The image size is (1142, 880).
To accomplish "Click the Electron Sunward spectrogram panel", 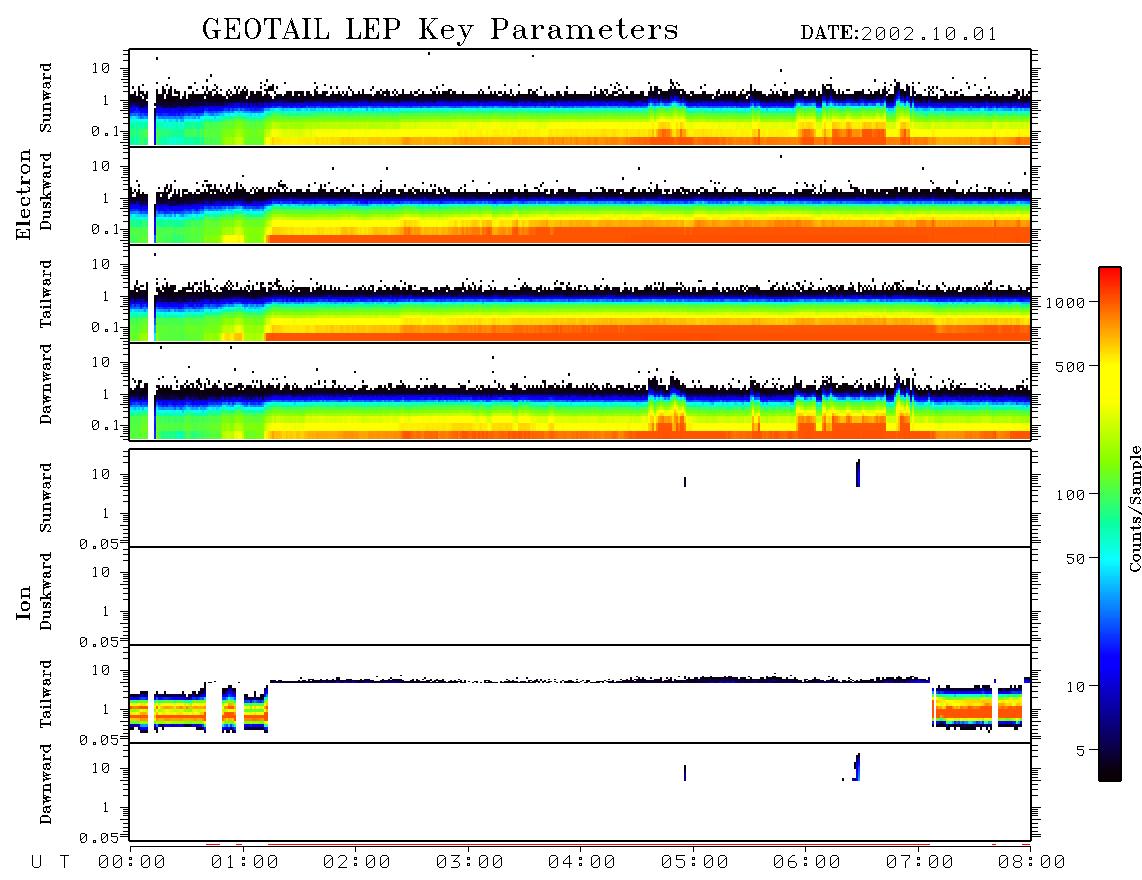I will tap(580, 98).
